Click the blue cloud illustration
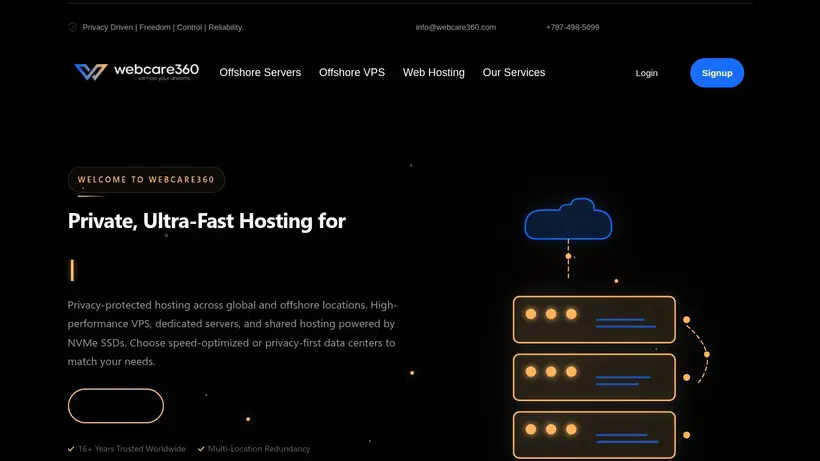Screen dimensions: 820x461 (568, 219)
